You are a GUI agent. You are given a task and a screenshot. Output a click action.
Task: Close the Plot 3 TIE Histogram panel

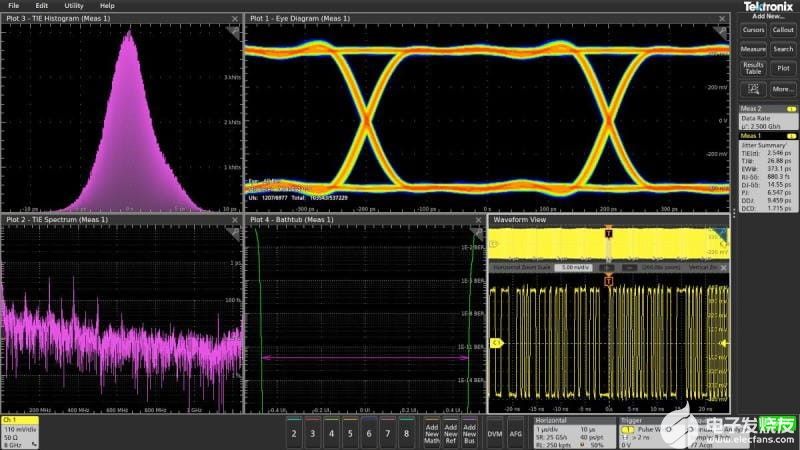tap(235, 19)
